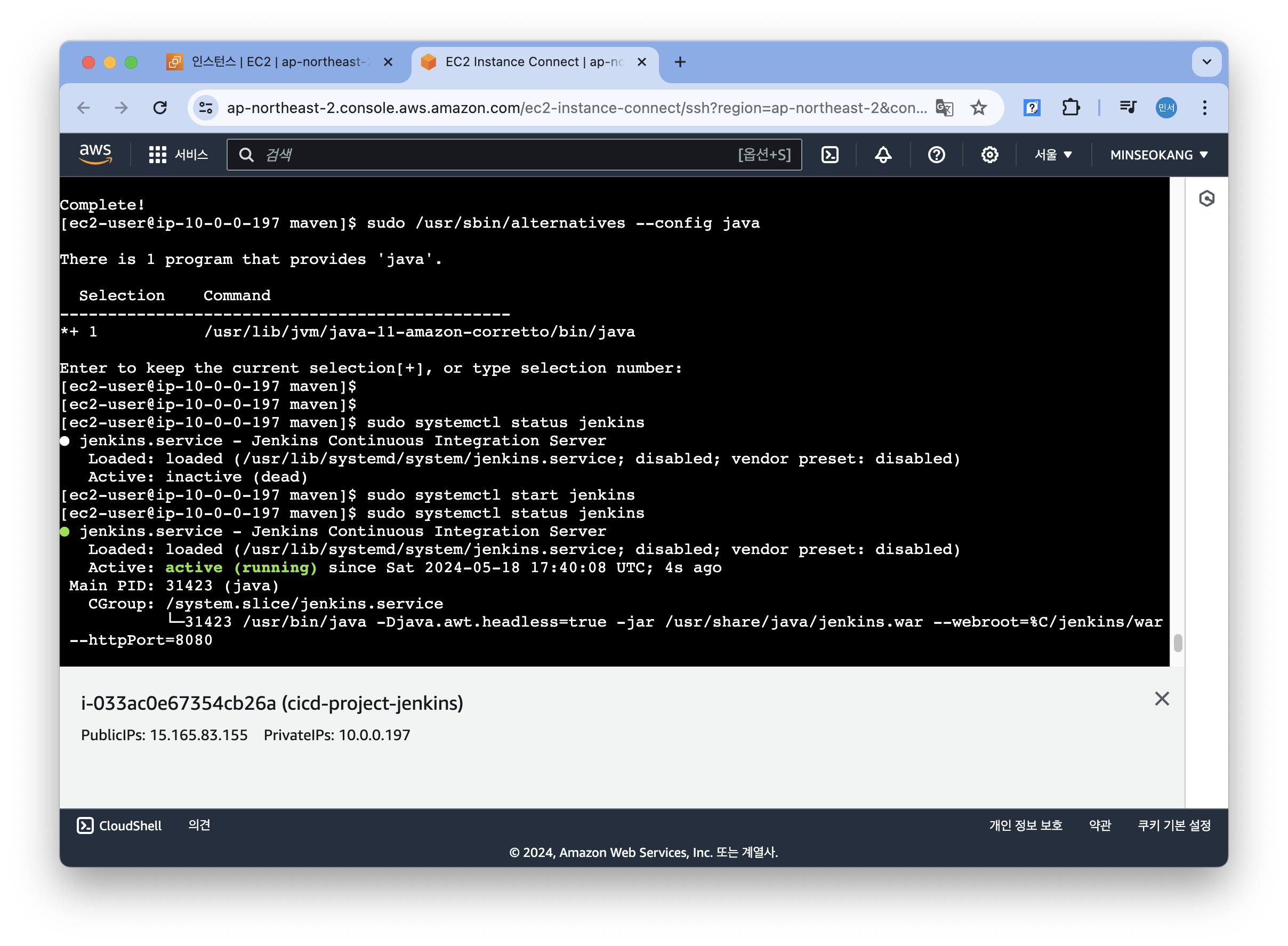Click the hexagon icon on the right side panel
The width and height of the screenshot is (1288, 946).
point(1206,199)
